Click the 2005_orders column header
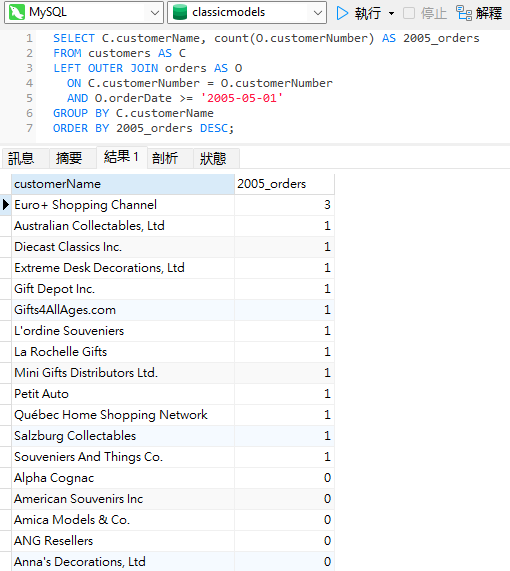The image size is (510, 571). pos(284,184)
